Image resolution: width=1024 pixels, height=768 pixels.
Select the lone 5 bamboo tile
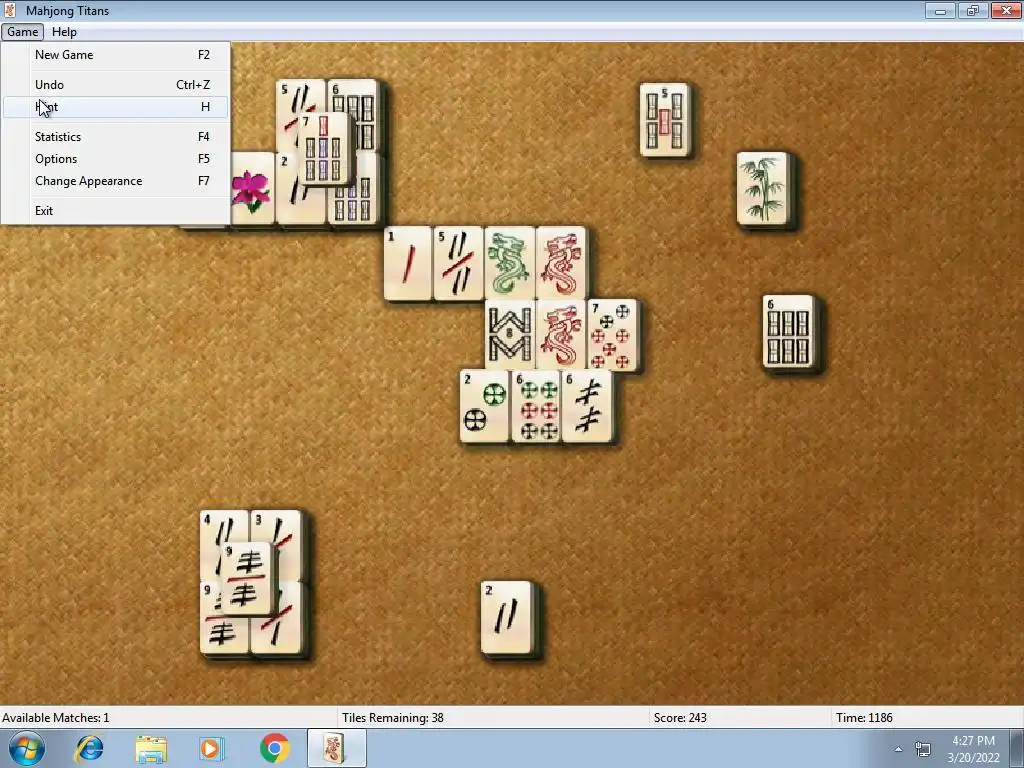point(665,120)
